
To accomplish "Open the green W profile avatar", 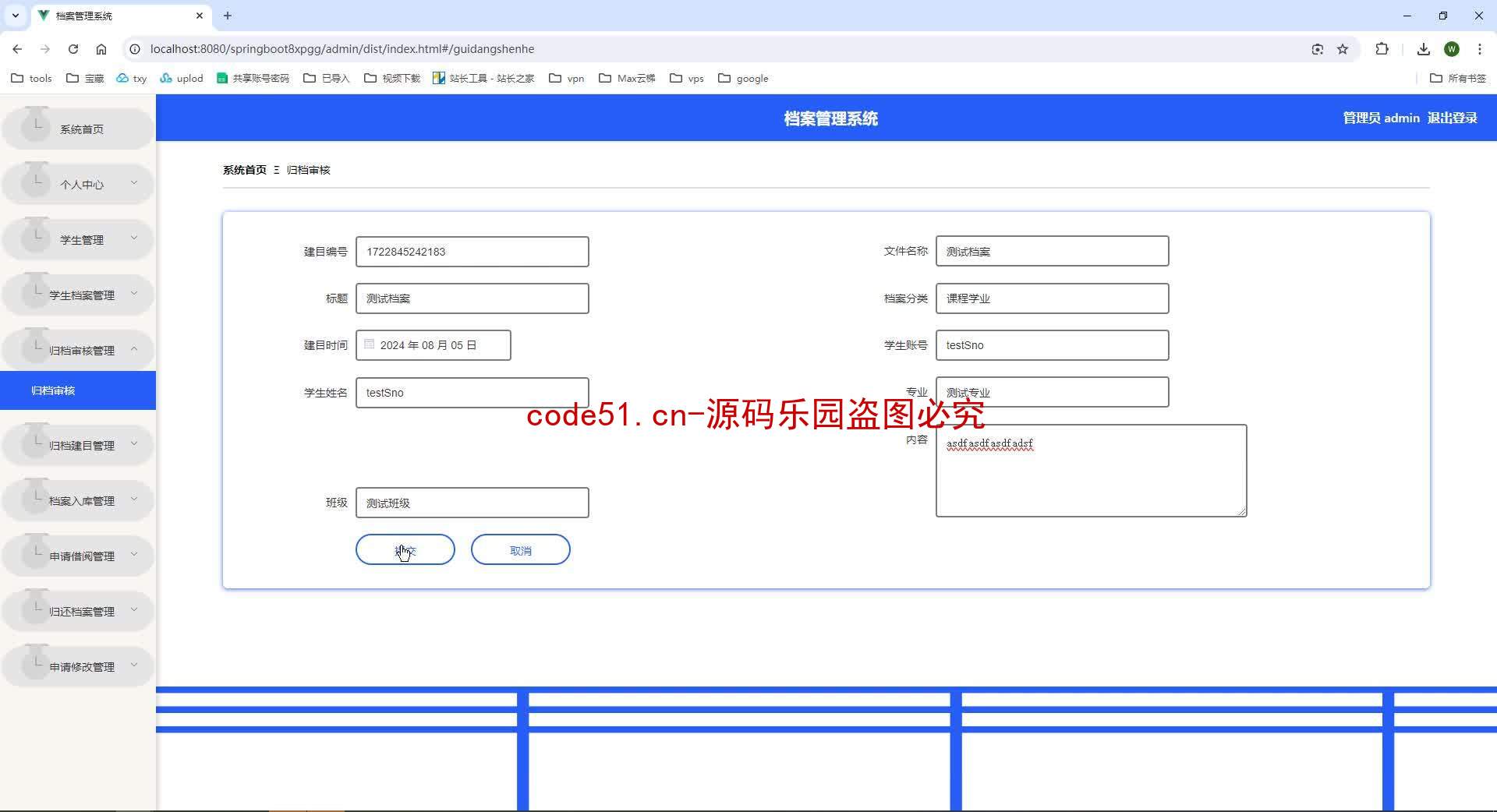I will click(x=1452, y=49).
